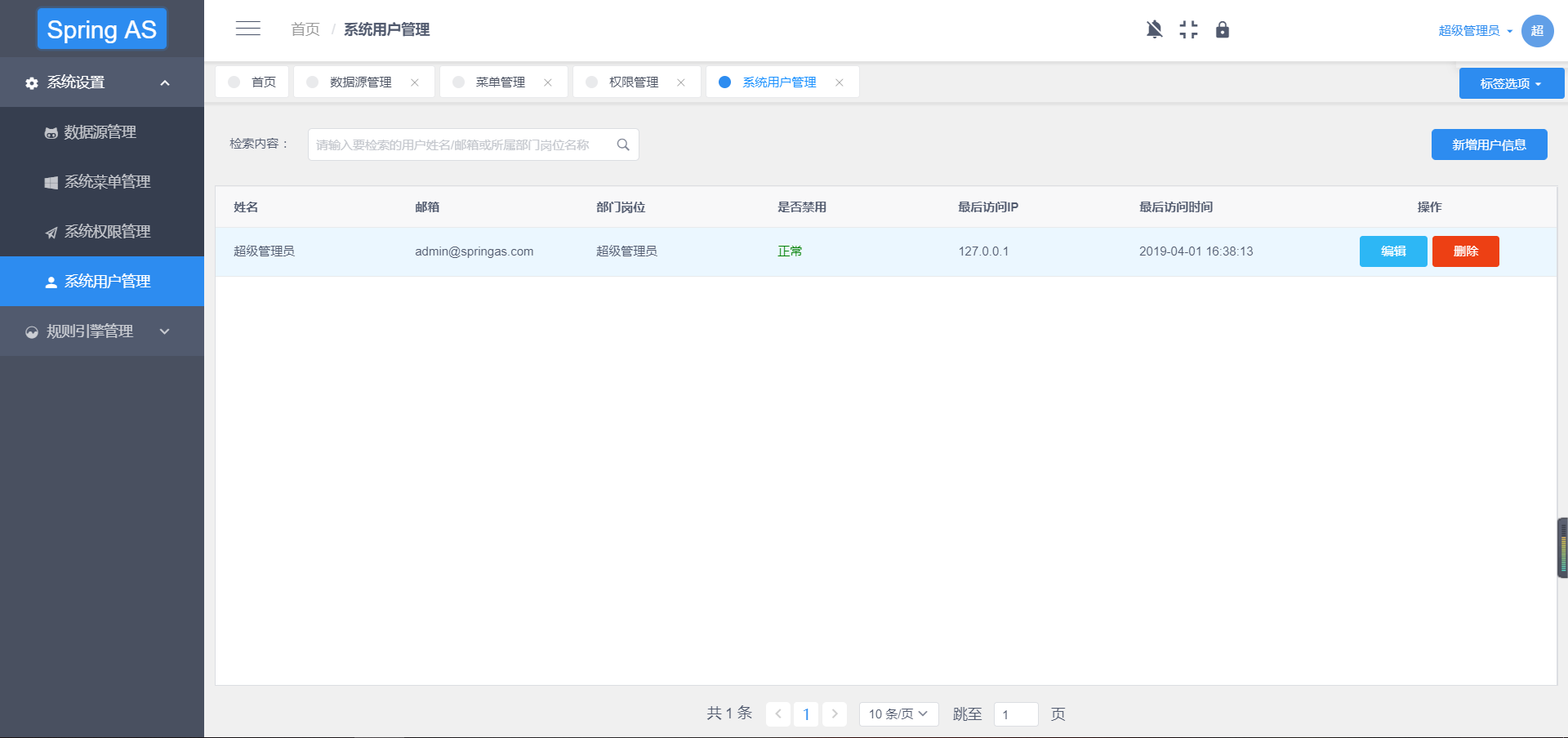The height and width of the screenshot is (738, 1568).
Task: Open the 标签选项 dropdown
Action: [1511, 82]
